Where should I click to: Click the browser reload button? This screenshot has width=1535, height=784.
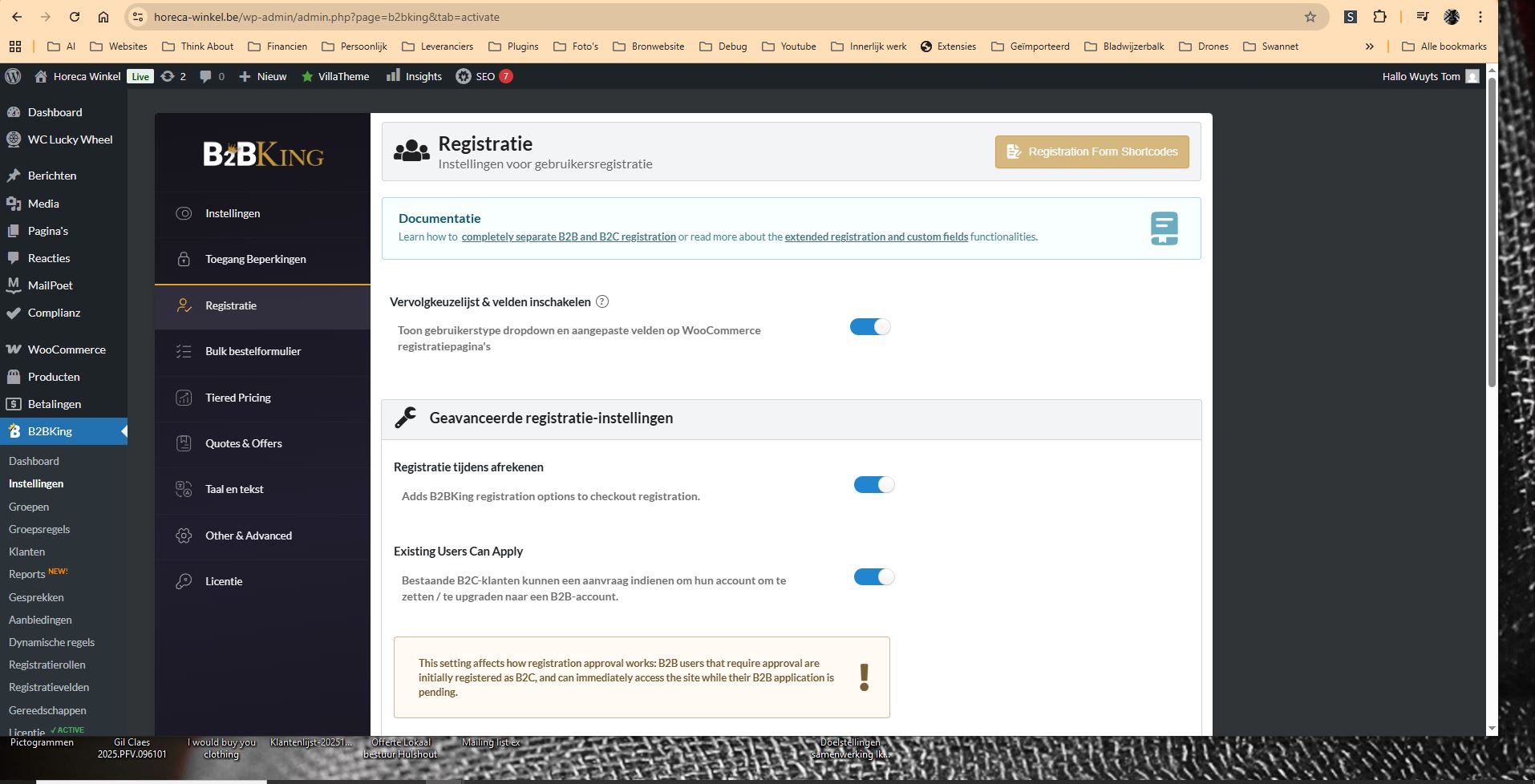point(75,17)
